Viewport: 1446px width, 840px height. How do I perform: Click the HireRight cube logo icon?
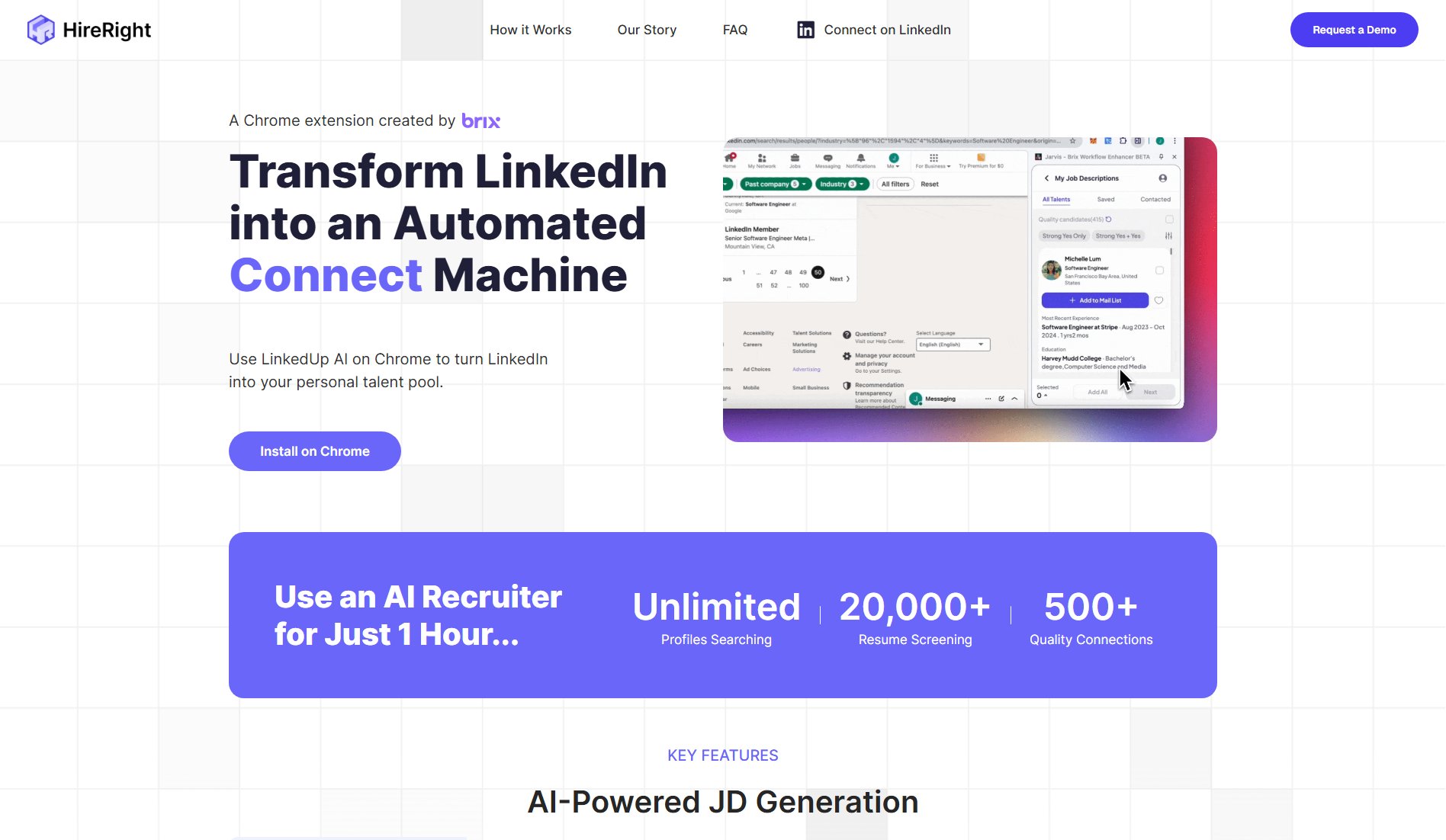tap(41, 30)
